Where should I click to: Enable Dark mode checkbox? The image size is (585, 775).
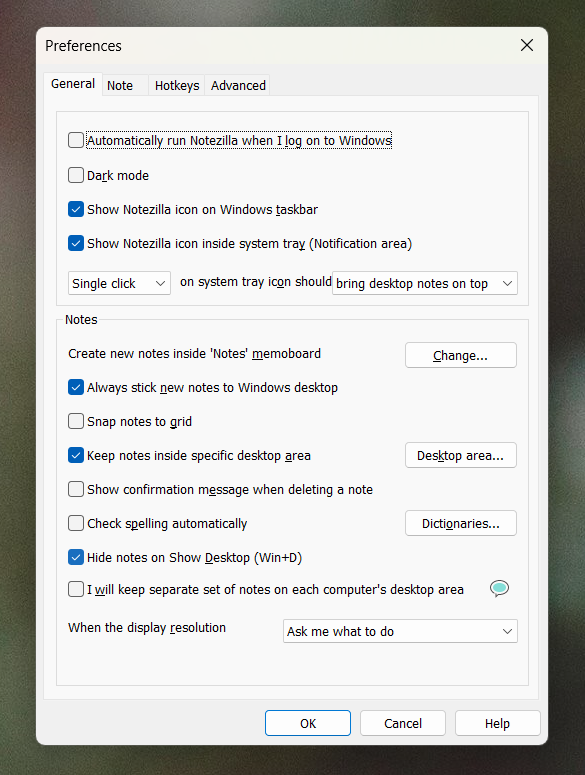pyautogui.click(x=76, y=175)
